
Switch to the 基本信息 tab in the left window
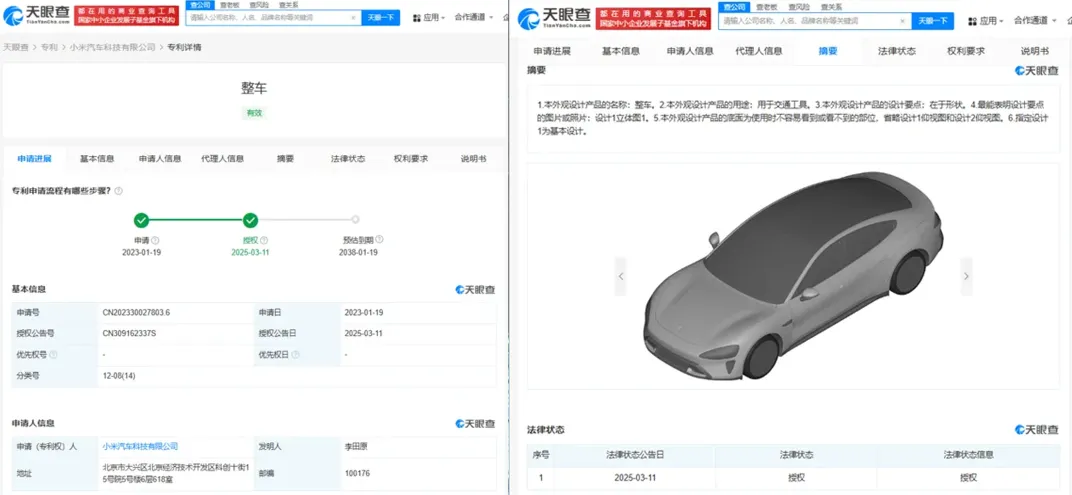(x=97, y=159)
